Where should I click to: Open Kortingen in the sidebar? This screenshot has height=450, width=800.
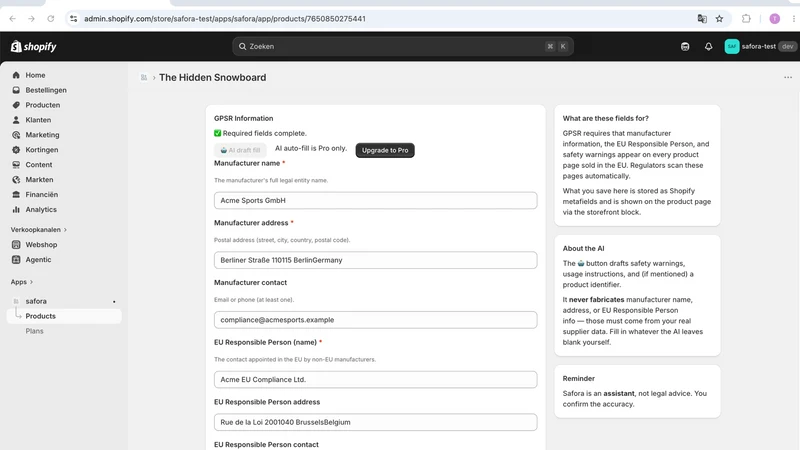[x=42, y=149]
